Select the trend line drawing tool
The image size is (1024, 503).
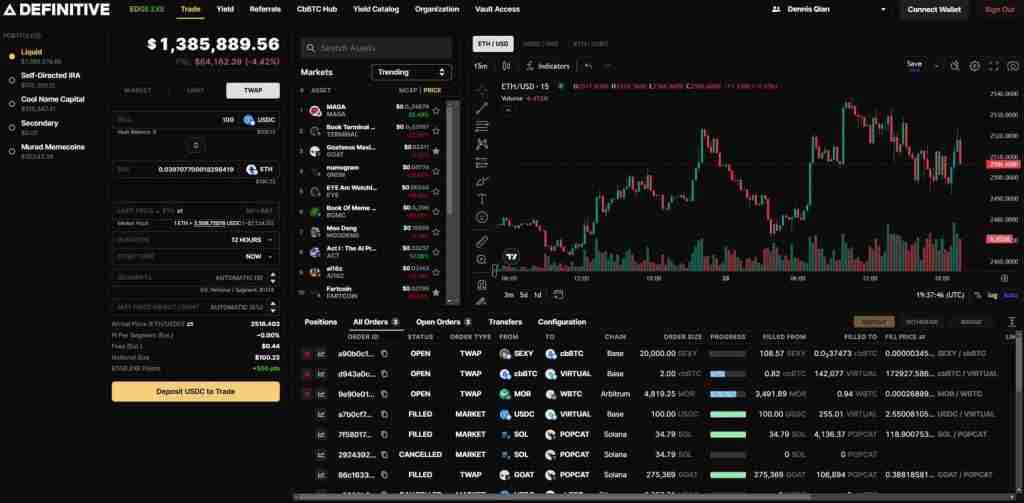[482, 108]
